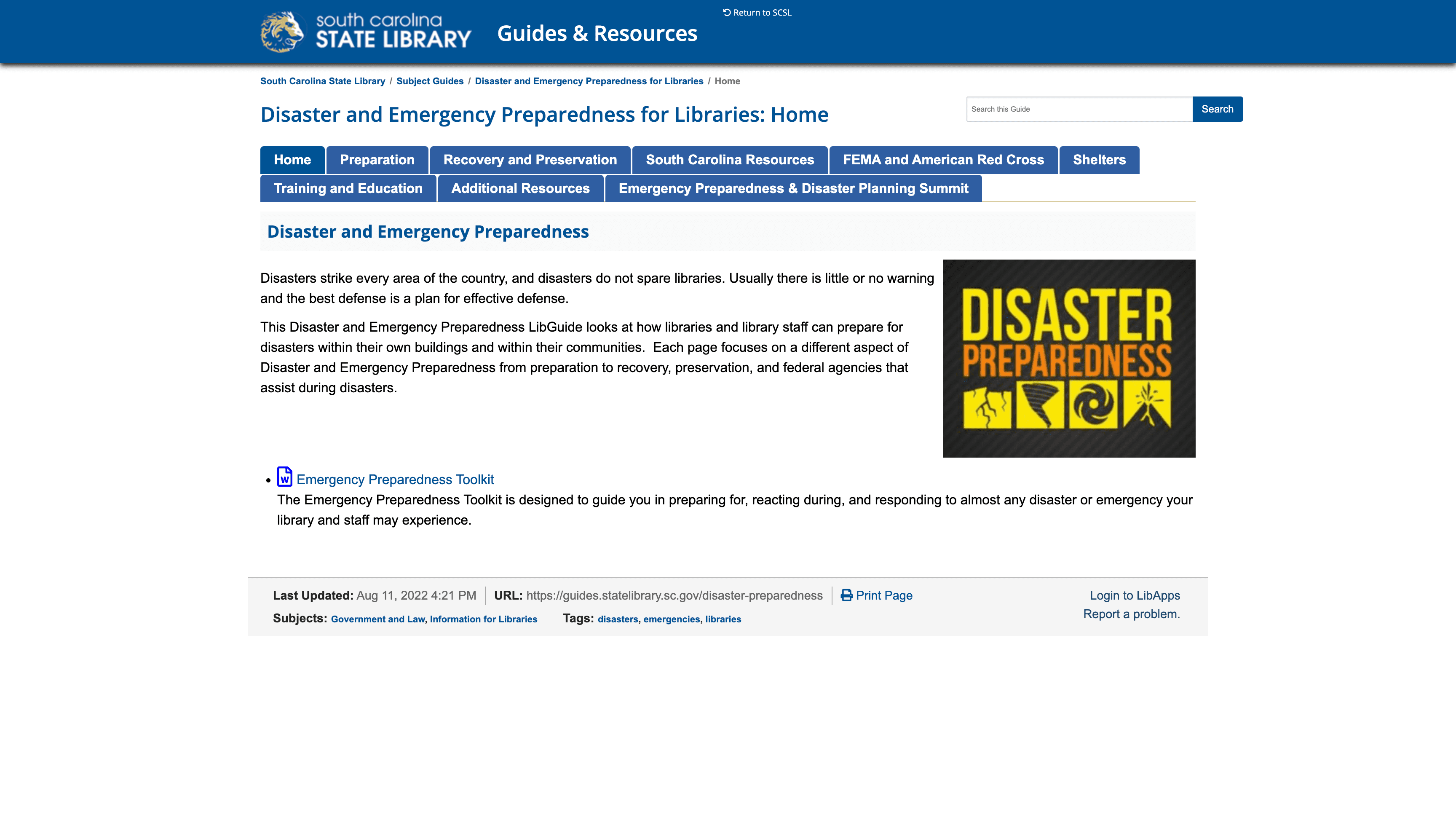Open the Disaster Preparedness banner image
This screenshot has width=1456, height=836.
tap(1068, 358)
